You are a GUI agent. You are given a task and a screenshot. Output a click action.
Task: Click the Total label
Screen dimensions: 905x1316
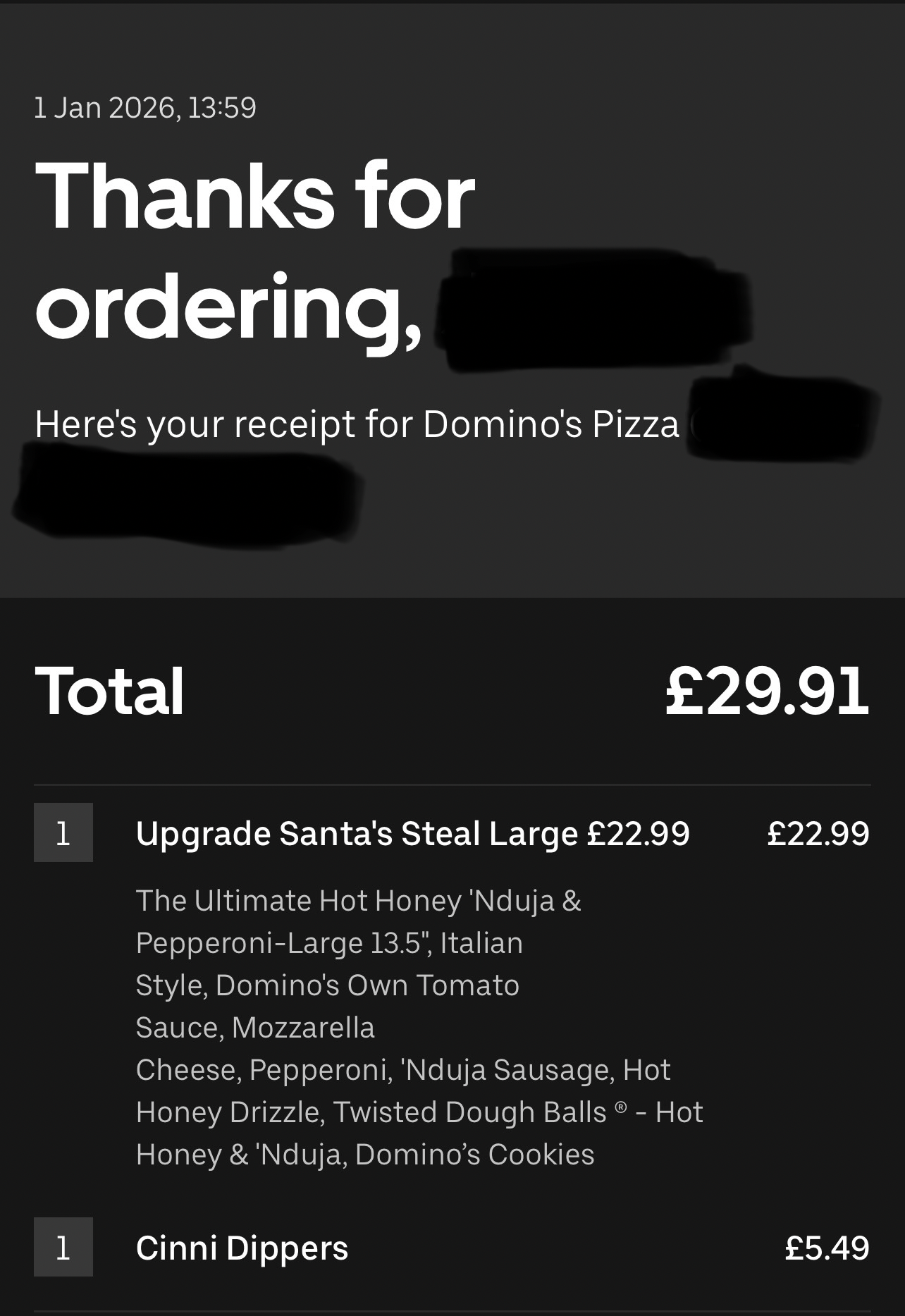click(110, 691)
